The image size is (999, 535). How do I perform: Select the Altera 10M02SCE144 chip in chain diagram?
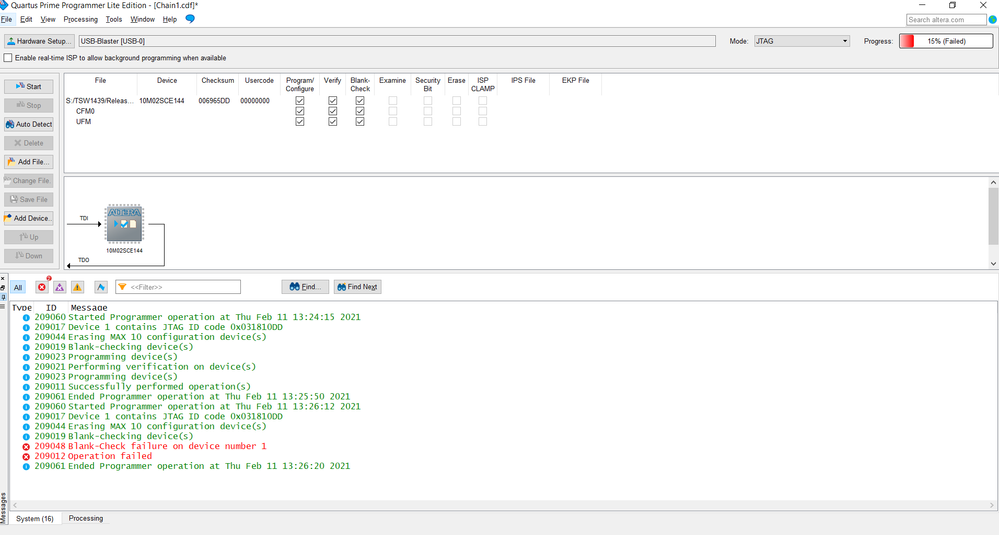[x=124, y=224]
